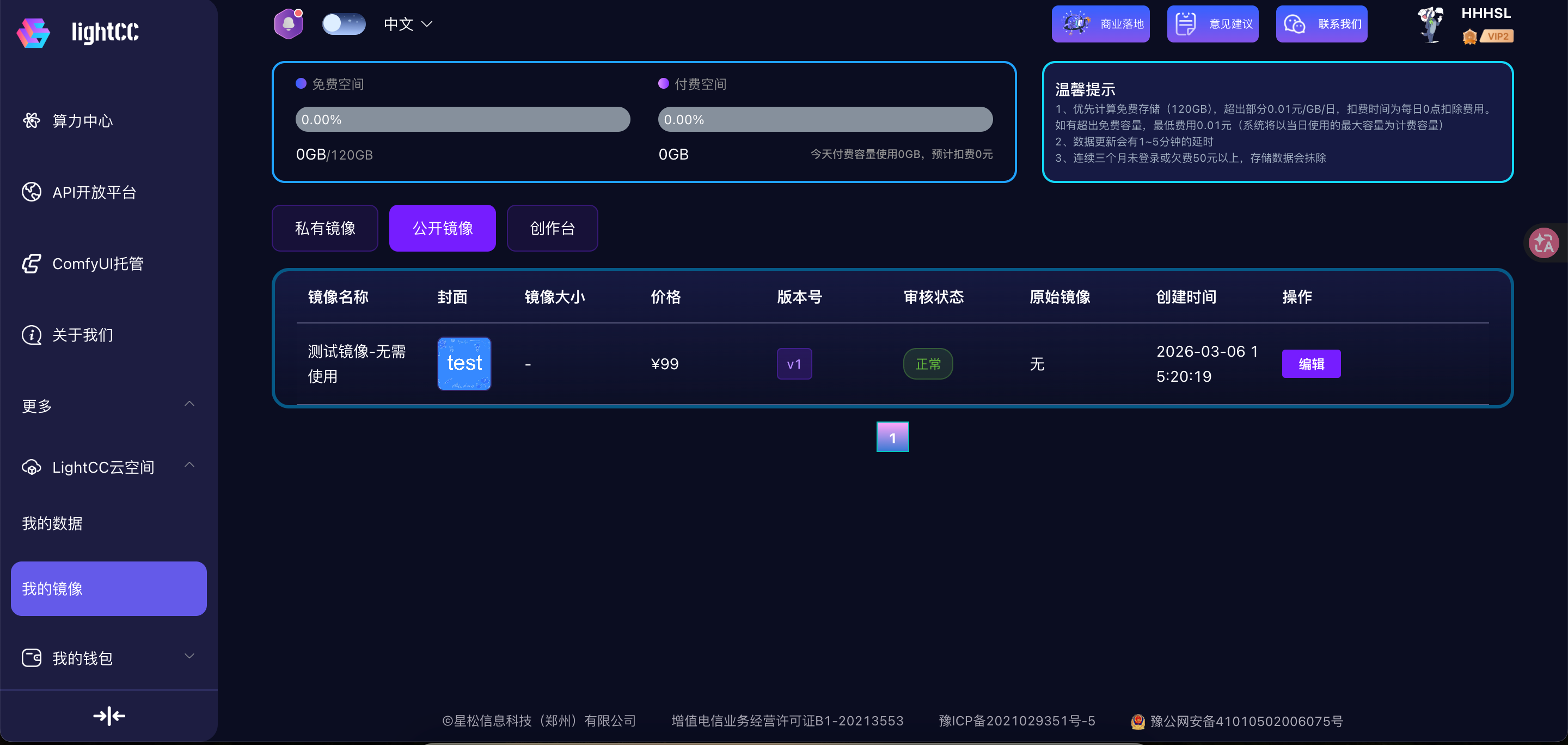Collapse the LightCC云空间 section chevron
Viewport: 1568px width, 745px height.
click(x=189, y=466)
